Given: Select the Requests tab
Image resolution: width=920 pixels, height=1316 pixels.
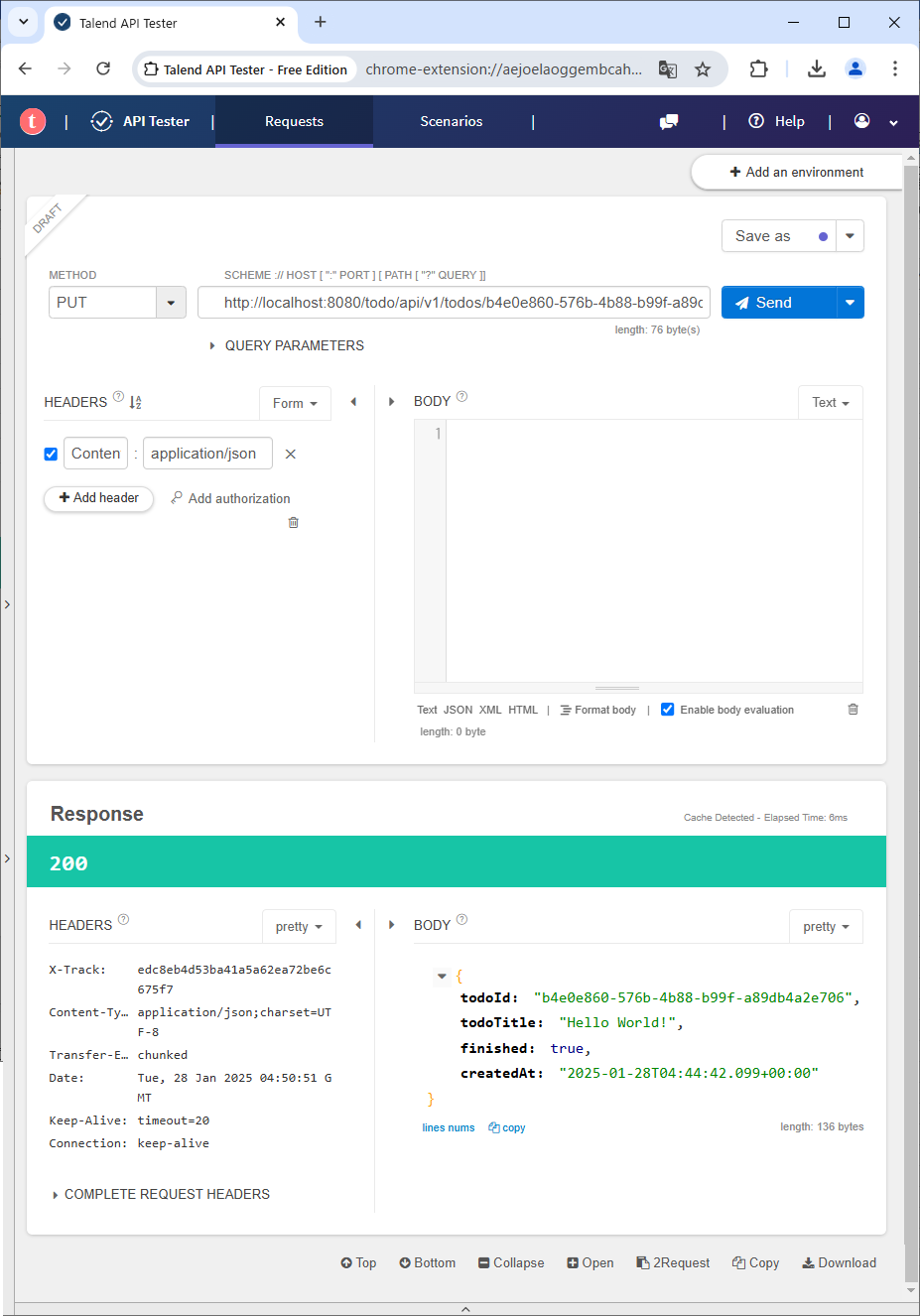Looking at the screenshot, I should coord(294,121).
